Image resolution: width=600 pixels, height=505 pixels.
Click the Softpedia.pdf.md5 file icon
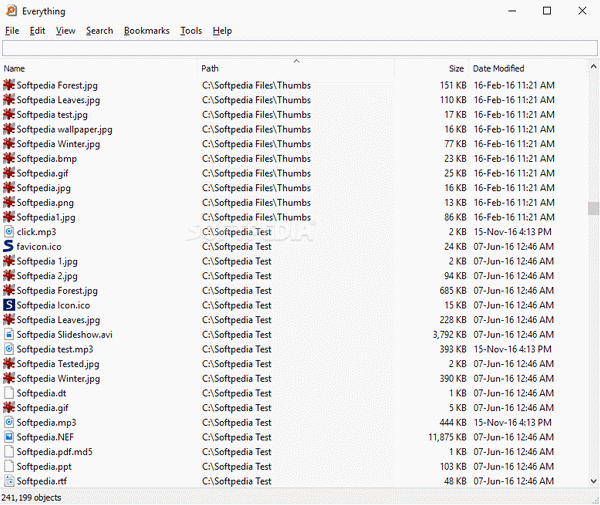(9, 452)
